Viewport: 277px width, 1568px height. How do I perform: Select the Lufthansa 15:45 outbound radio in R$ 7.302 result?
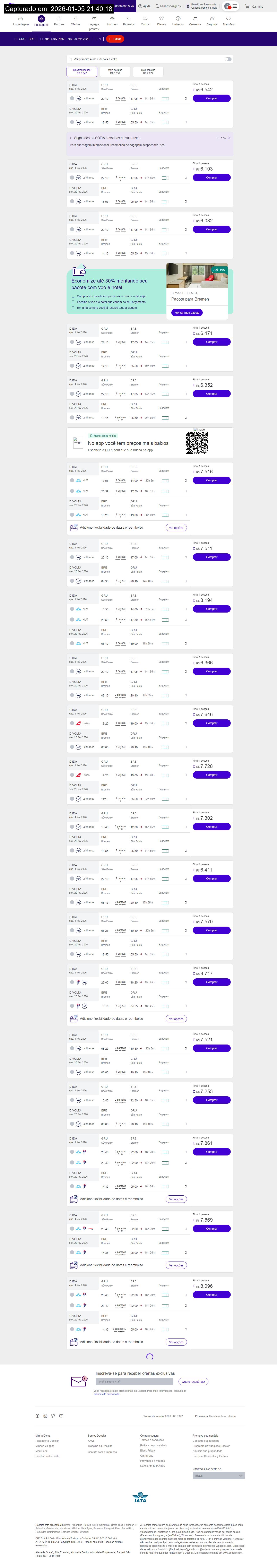click(72, 827)
